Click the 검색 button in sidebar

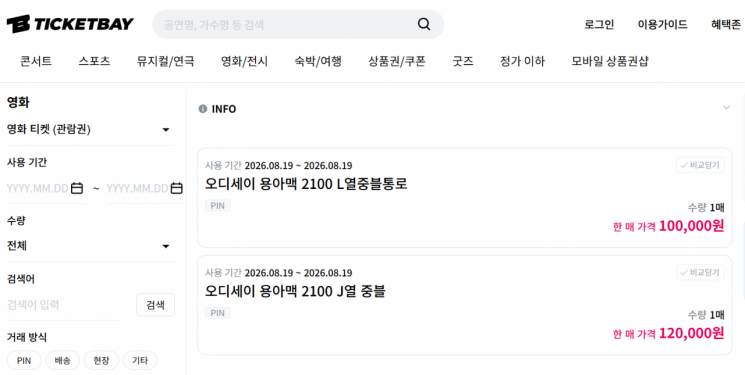pyautogui.click(x=155, y=305)
